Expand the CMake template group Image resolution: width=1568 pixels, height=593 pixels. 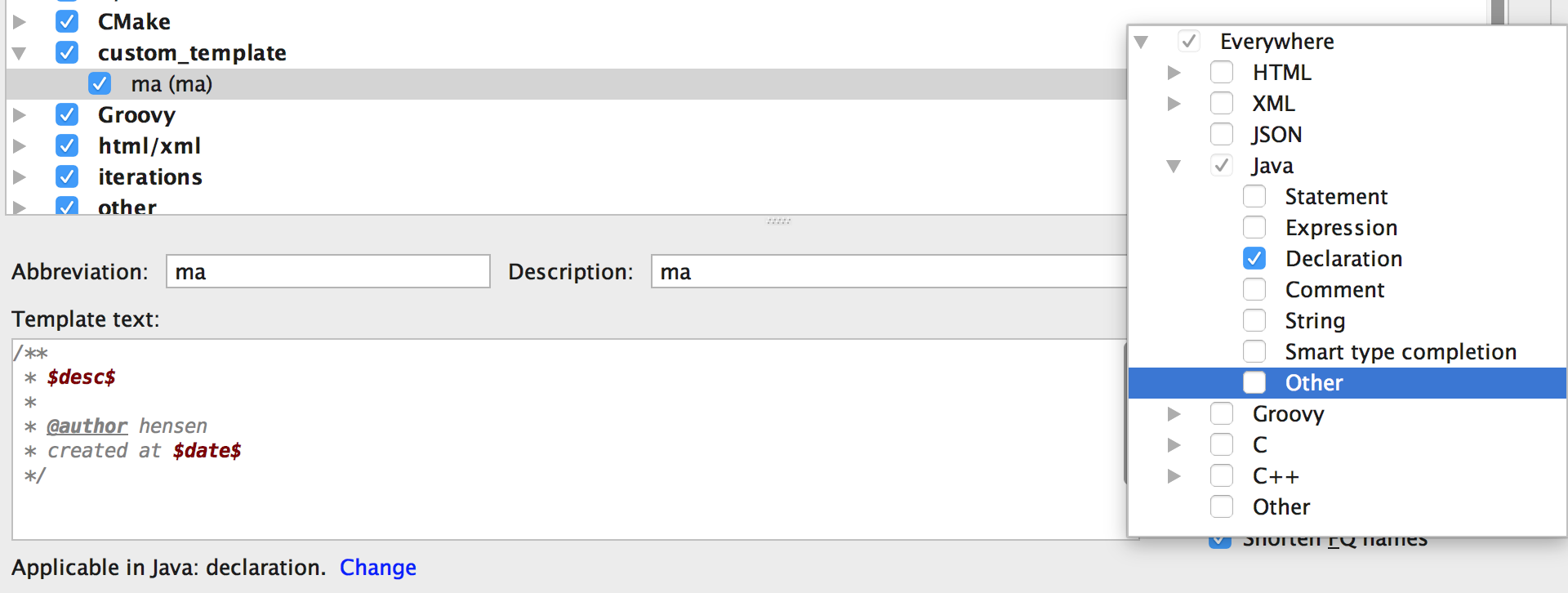20,22
